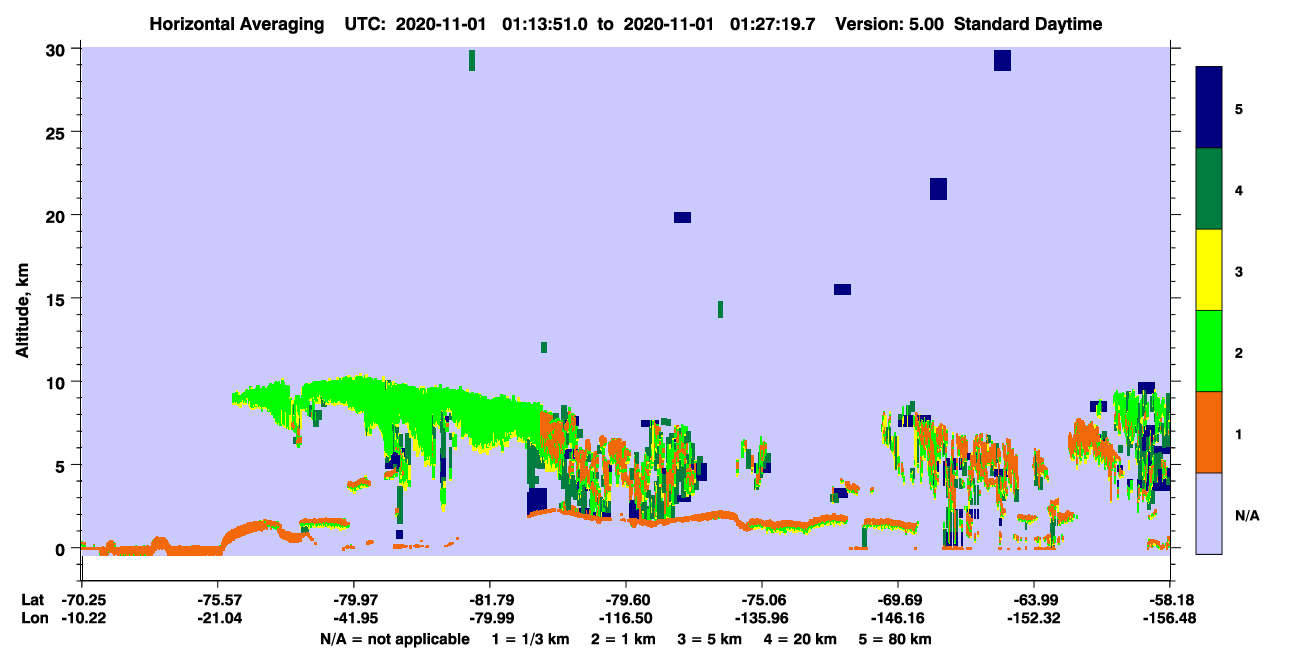Image resolution: width=1300 pixels, height=667 pixels.
Task: Click the orange level 1 legend swatch
Action: [x=1209, y=432]
